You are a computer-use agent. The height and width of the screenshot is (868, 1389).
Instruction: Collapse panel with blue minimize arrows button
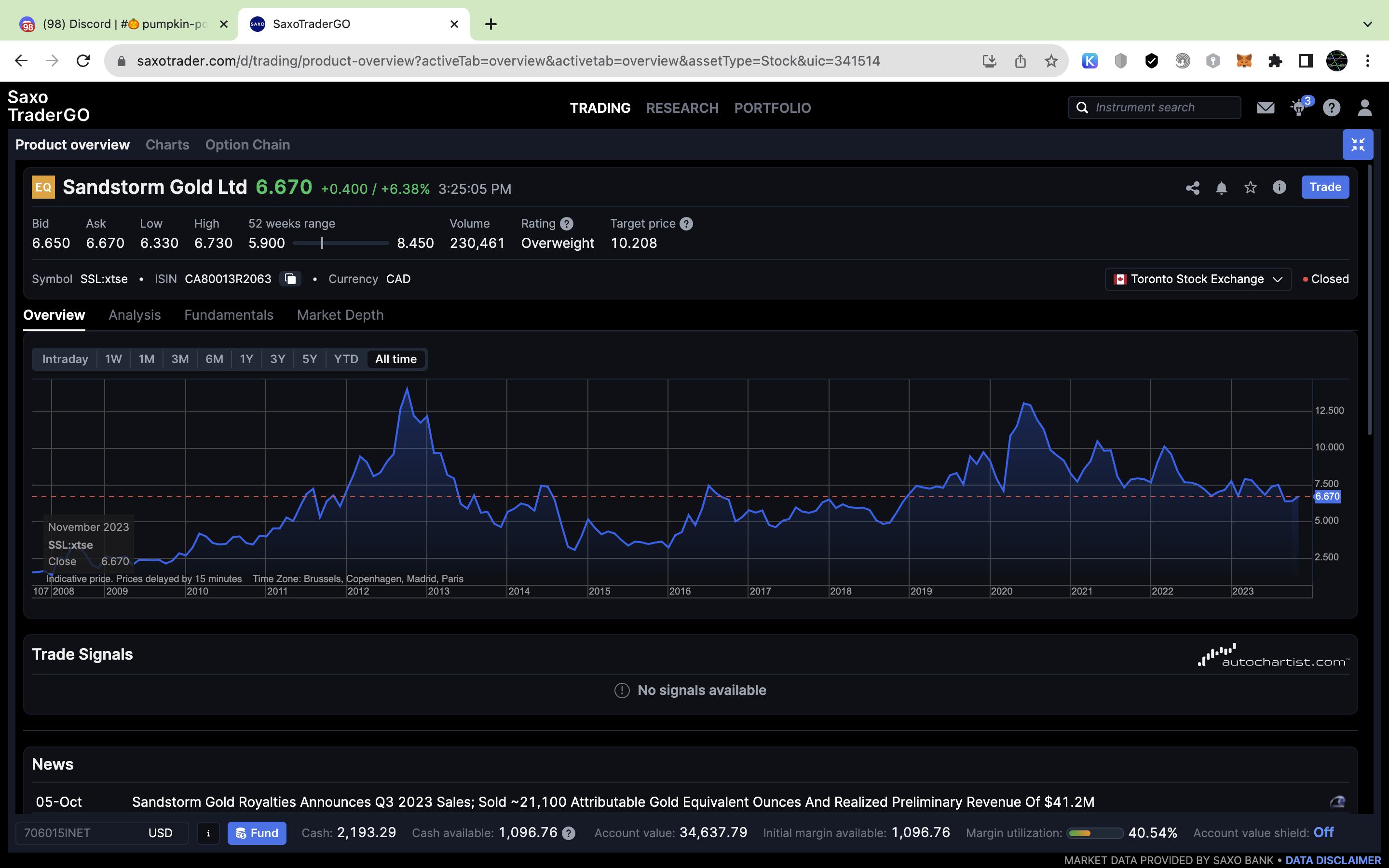[1358, 145]
